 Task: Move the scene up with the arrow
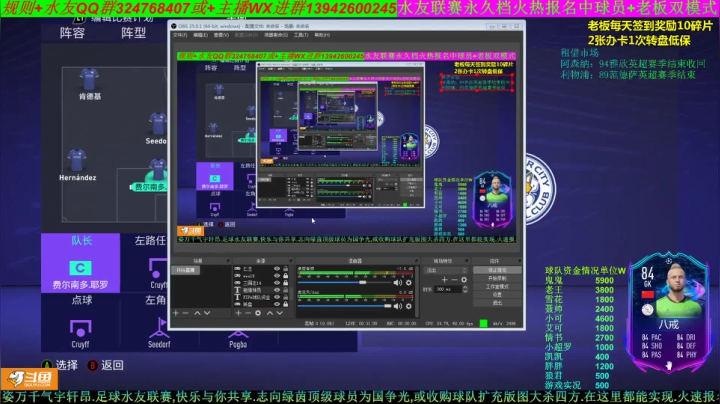click(x=197, y=313)
